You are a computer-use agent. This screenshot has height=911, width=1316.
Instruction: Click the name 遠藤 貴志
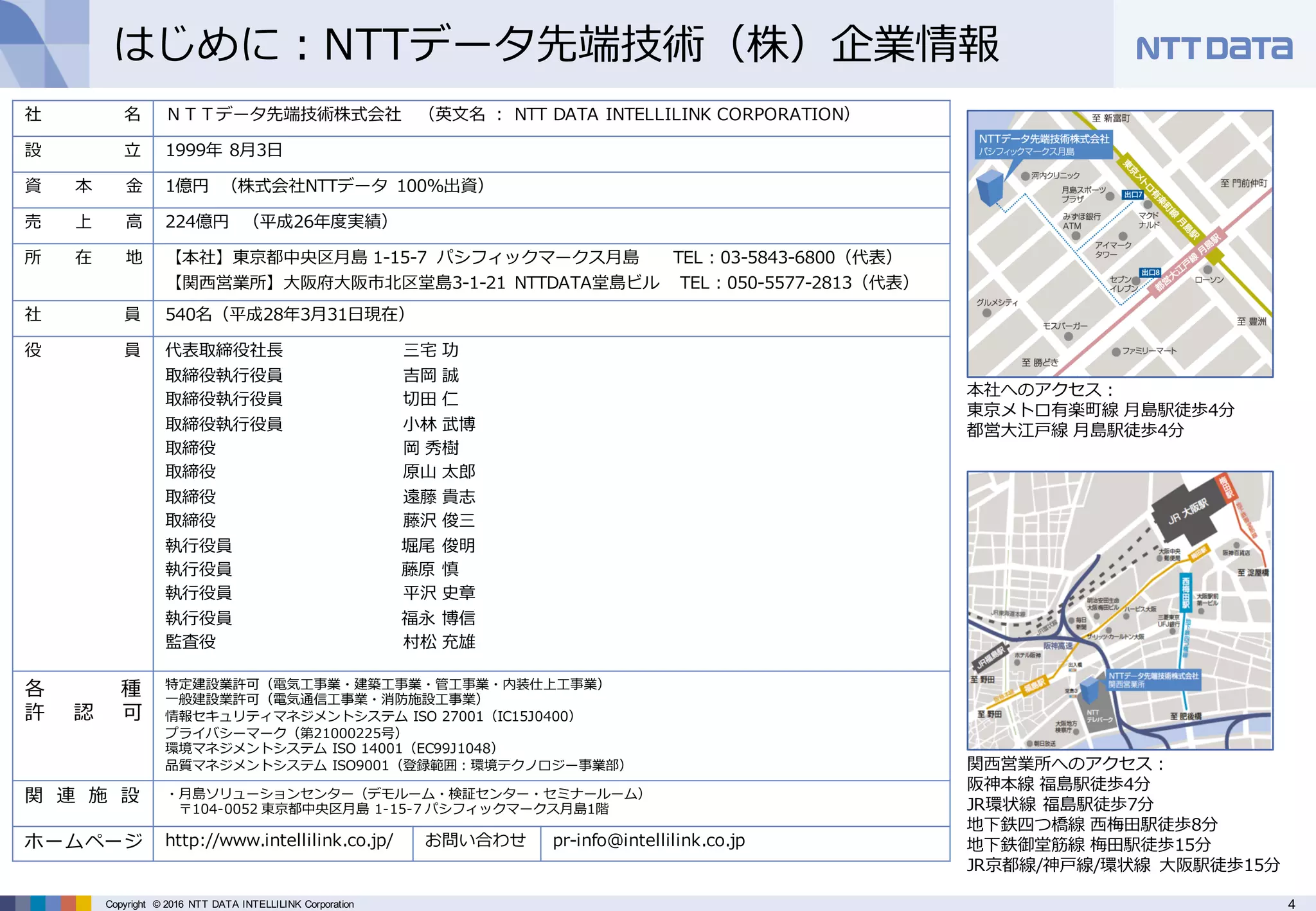(x=439, y=497)
